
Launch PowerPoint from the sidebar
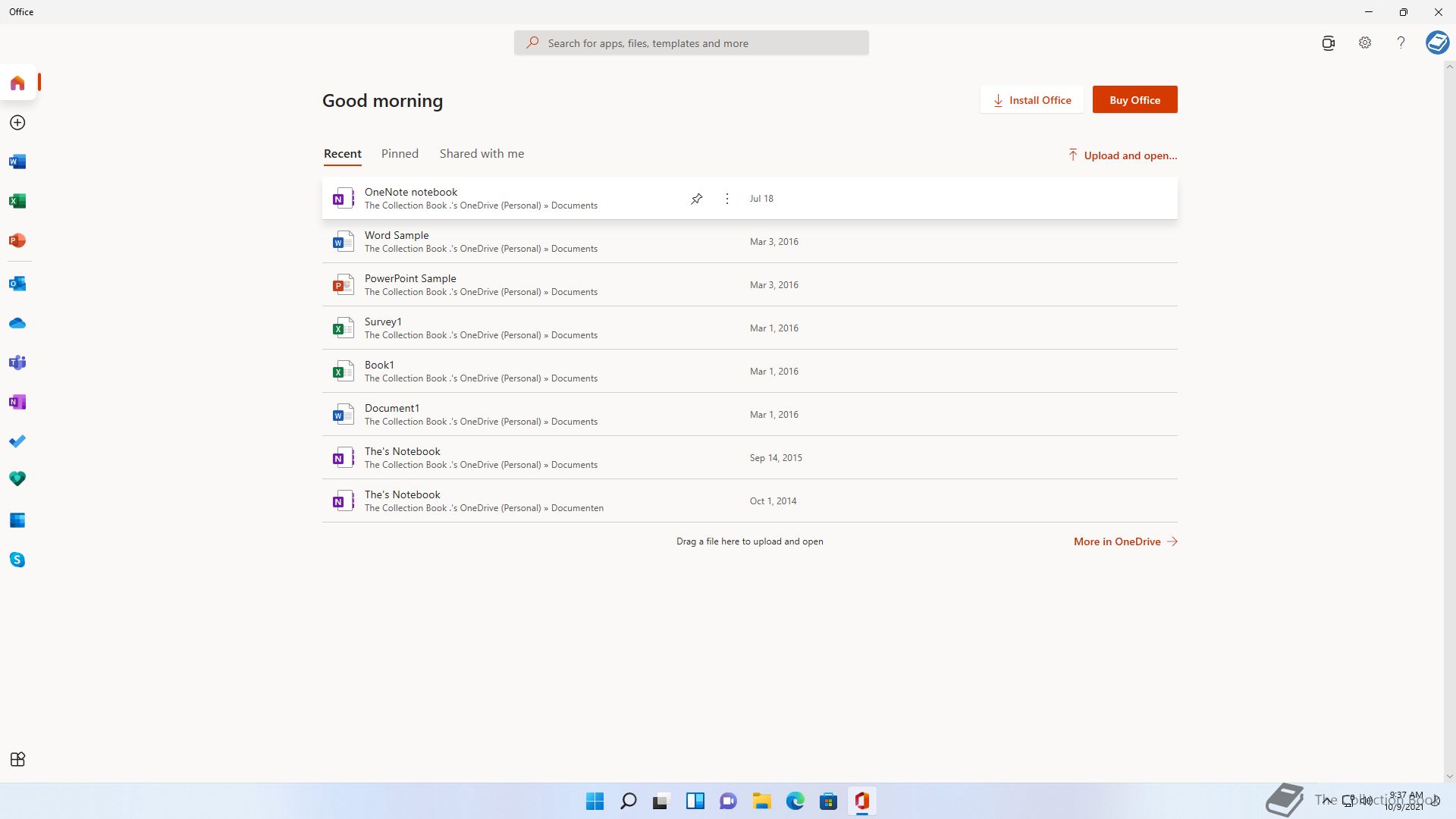[17, 240]
